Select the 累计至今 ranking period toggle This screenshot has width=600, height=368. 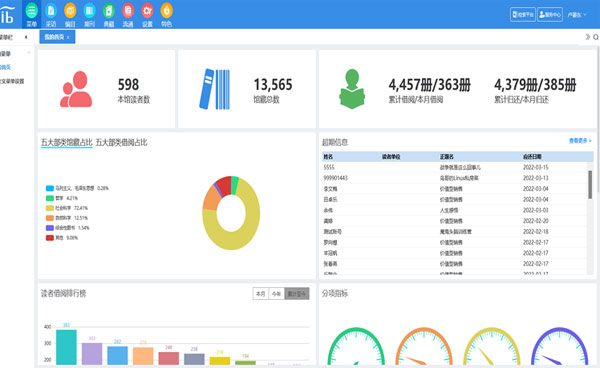(x=297, y=294)
